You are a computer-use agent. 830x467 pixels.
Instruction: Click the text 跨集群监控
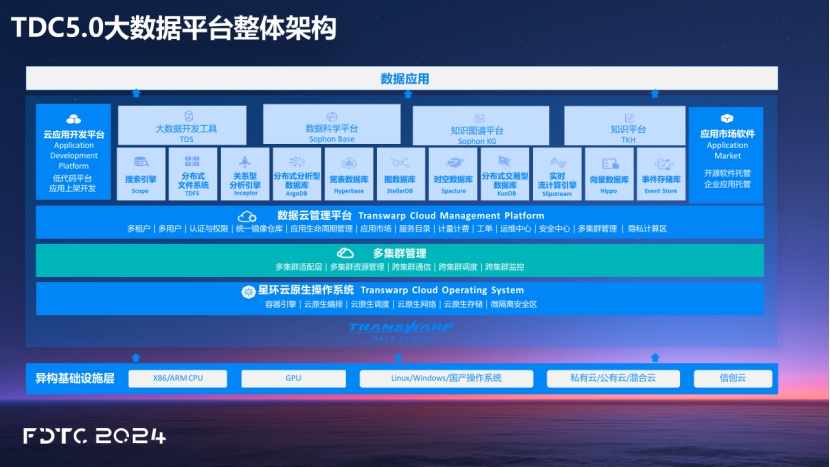[504, 267]
